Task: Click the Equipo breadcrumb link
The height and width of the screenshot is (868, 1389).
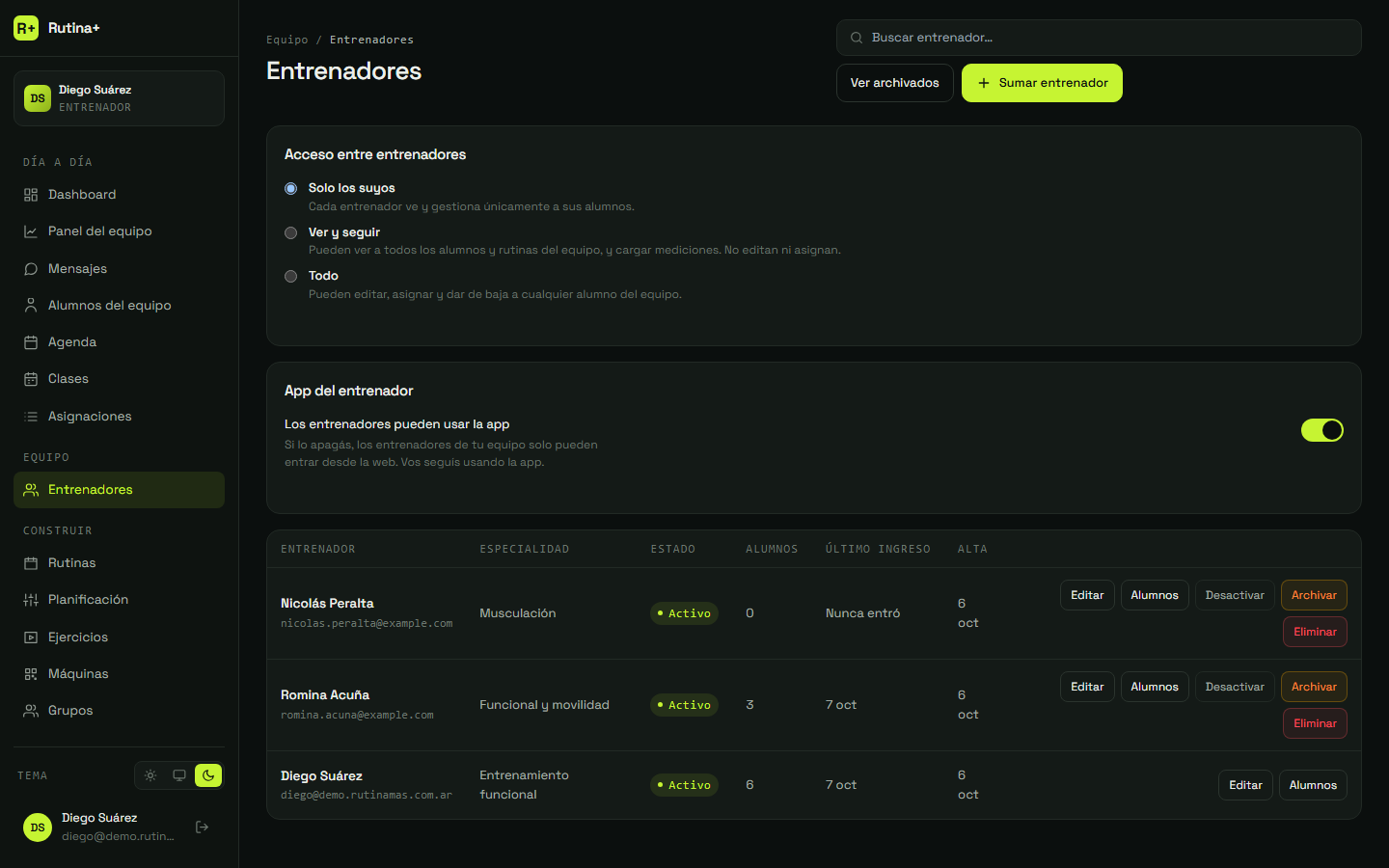Action: click(287, 40)
